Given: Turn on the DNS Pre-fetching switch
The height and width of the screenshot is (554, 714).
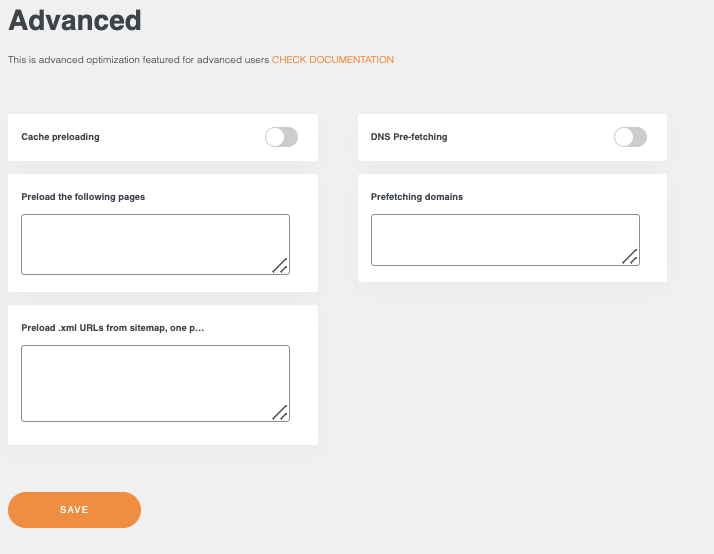Looking at the screenshot, I should click(630, 137).
